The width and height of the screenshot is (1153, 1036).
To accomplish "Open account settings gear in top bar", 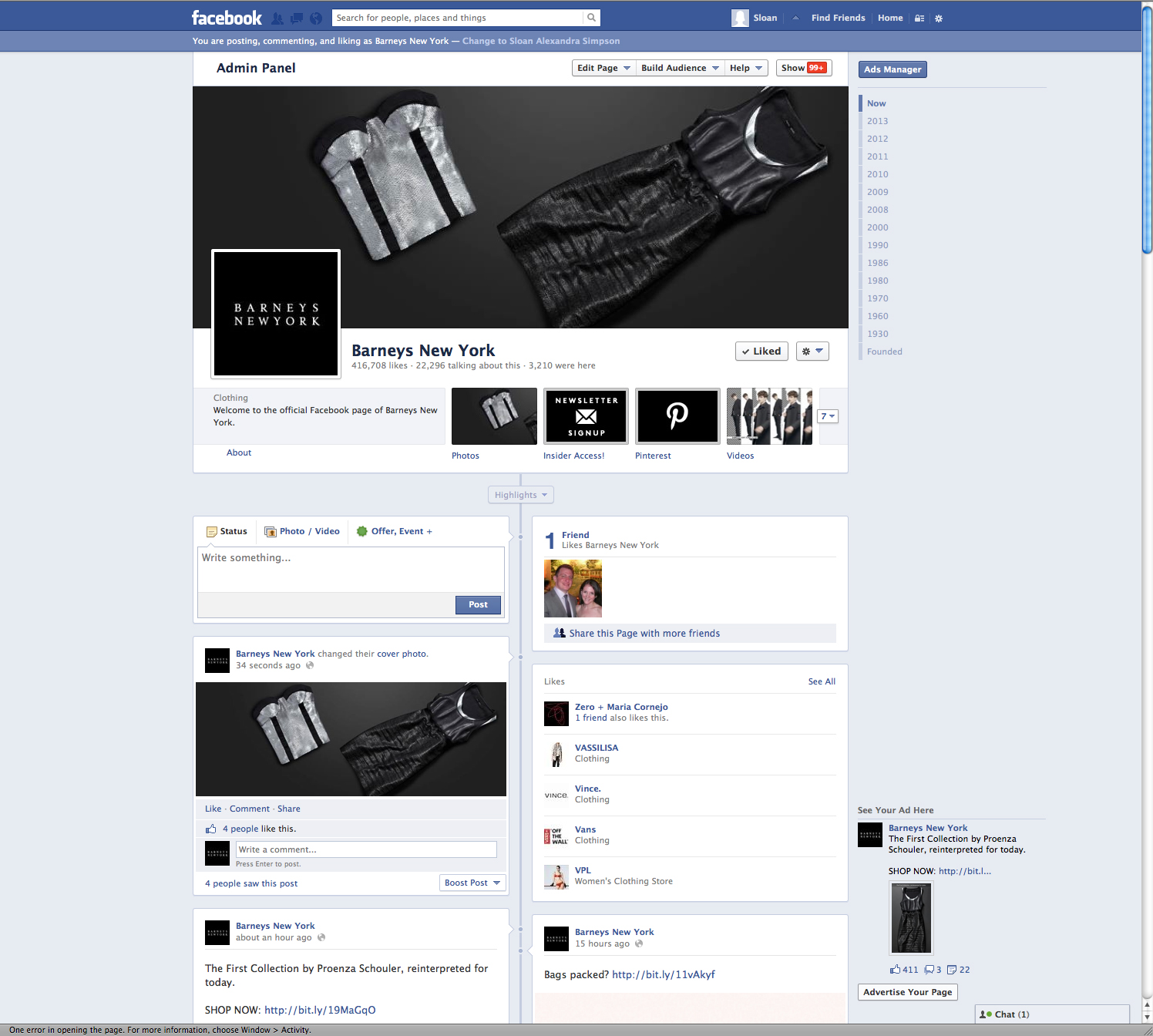I will tap(939, 18).
